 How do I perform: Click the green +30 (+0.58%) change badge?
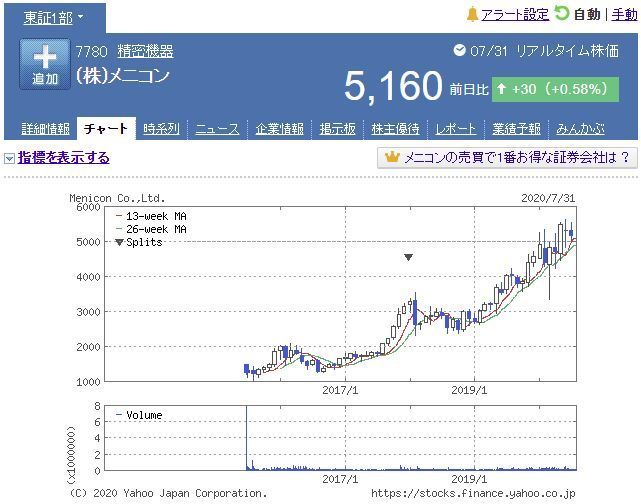(555, 89)
